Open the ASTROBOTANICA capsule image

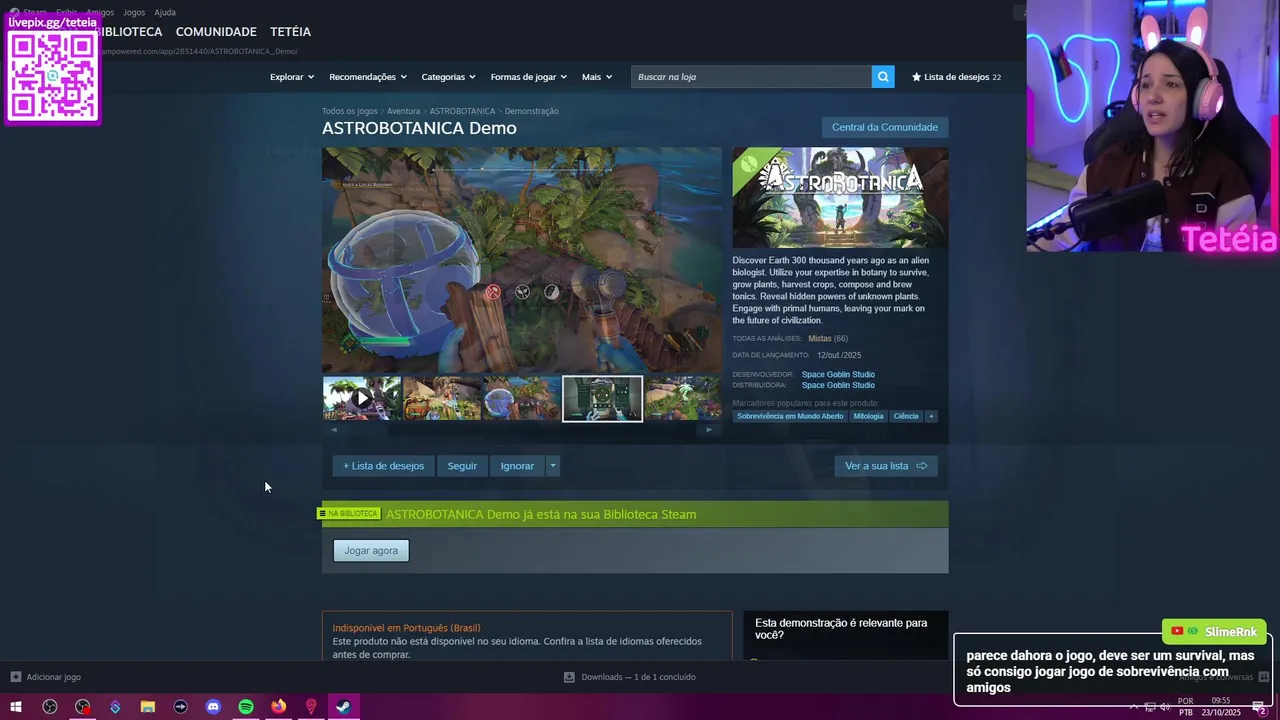point(840,197)
